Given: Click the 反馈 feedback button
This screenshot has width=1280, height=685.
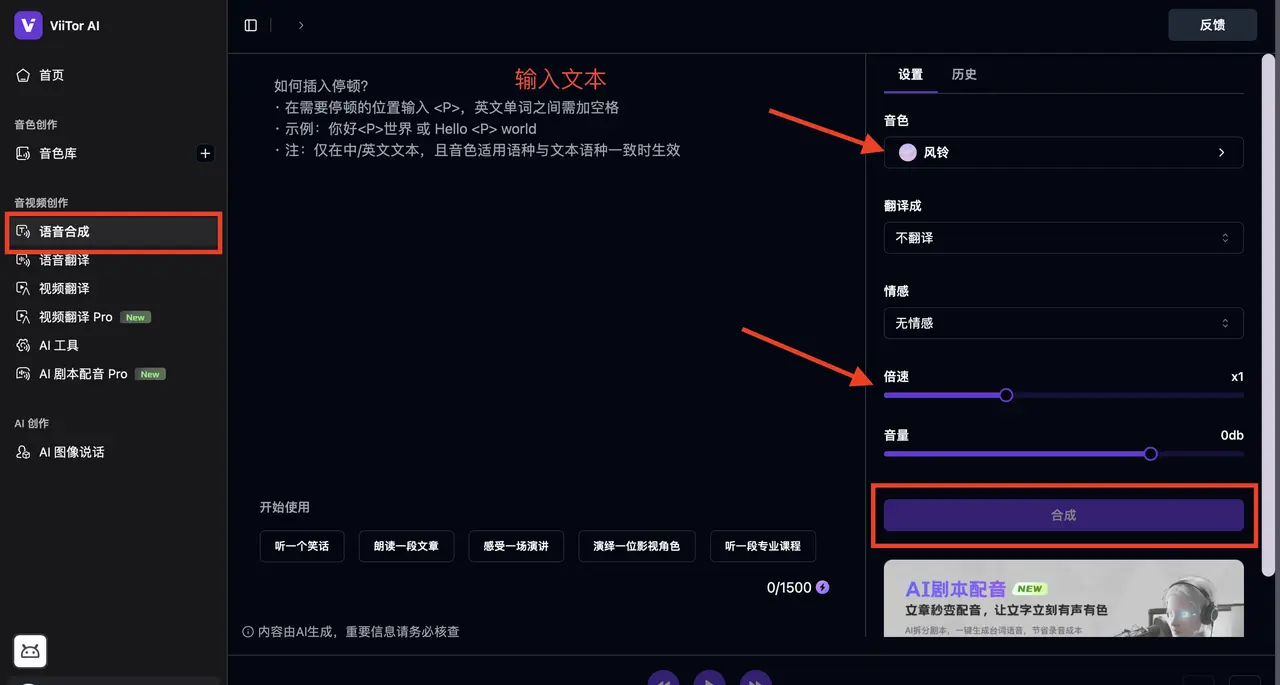Looking at the screenshot, I should pos(1212,25).
